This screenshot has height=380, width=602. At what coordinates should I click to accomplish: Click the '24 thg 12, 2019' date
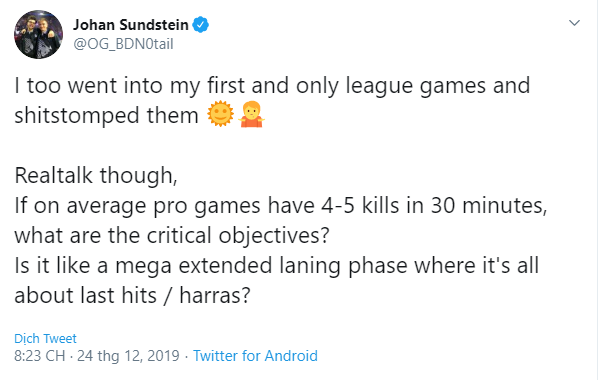click(x=128, y=356)
